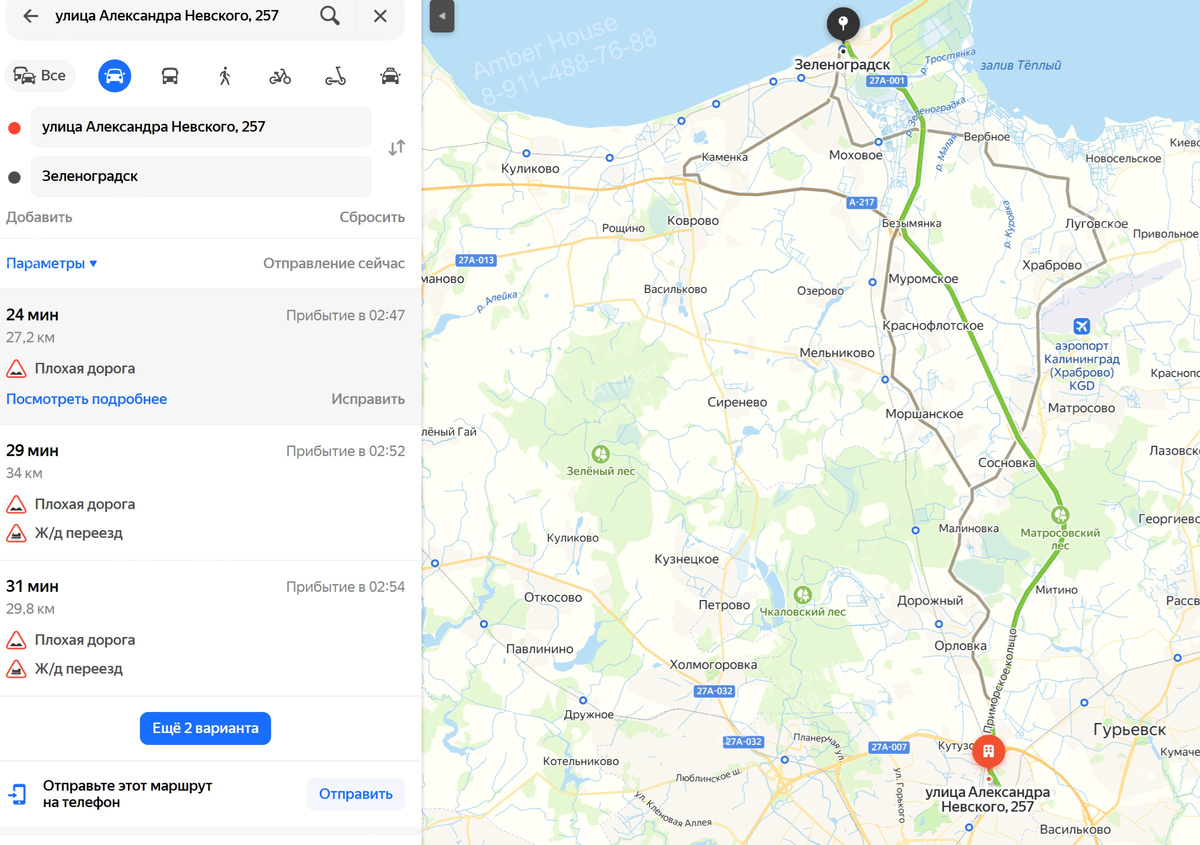Open Отправление сейчас time selector
Image resolution: width=1200 pixels, height=845 pixels.
coord(334,264)
